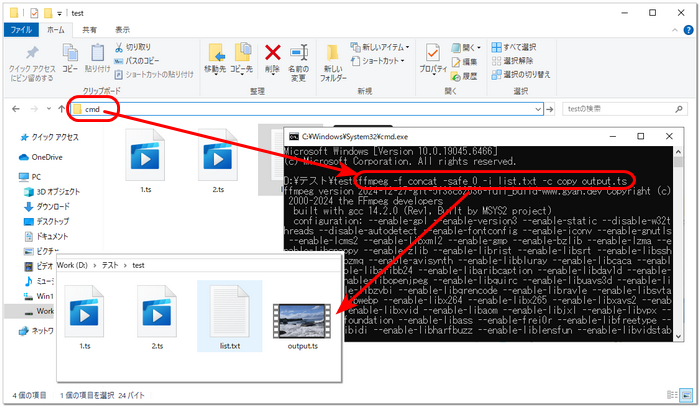700x407 pixels.
Task: Click the History (履歴) command
Action: (464, 76)
